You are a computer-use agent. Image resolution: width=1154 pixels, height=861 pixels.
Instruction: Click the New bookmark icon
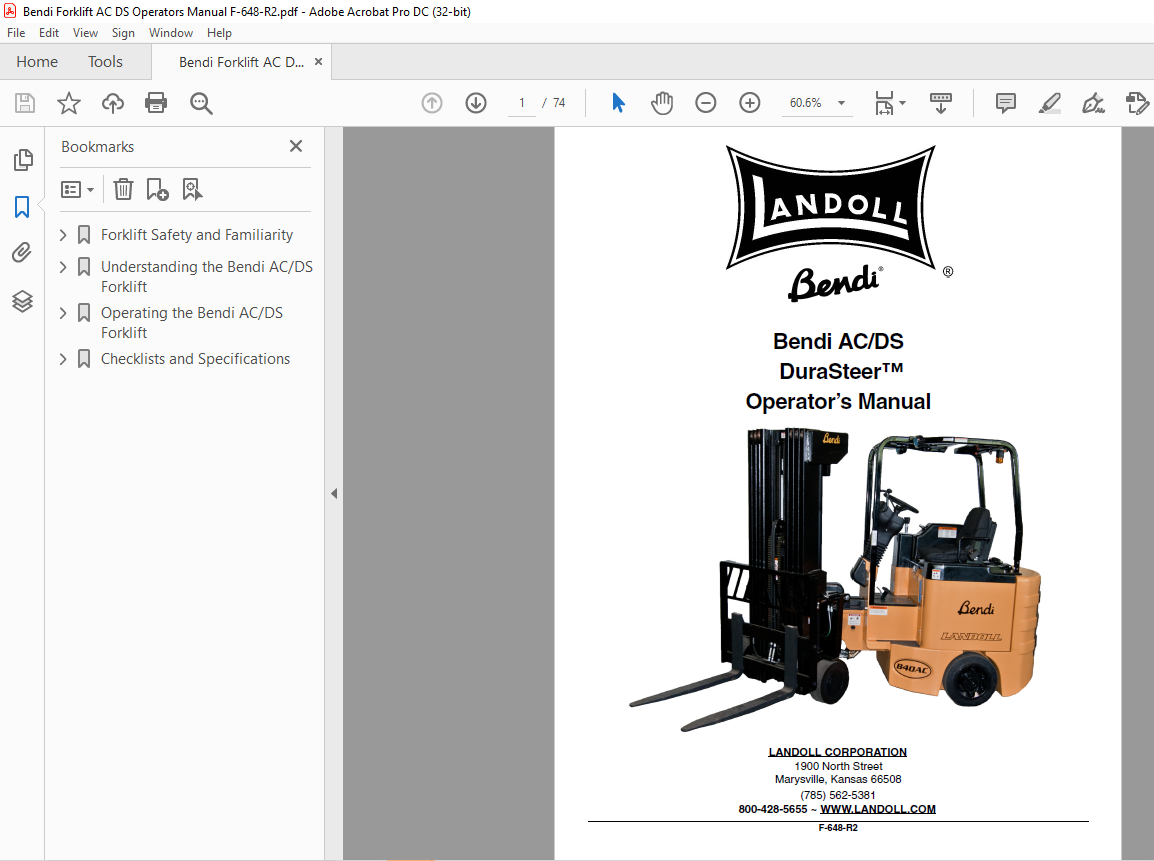157,190
